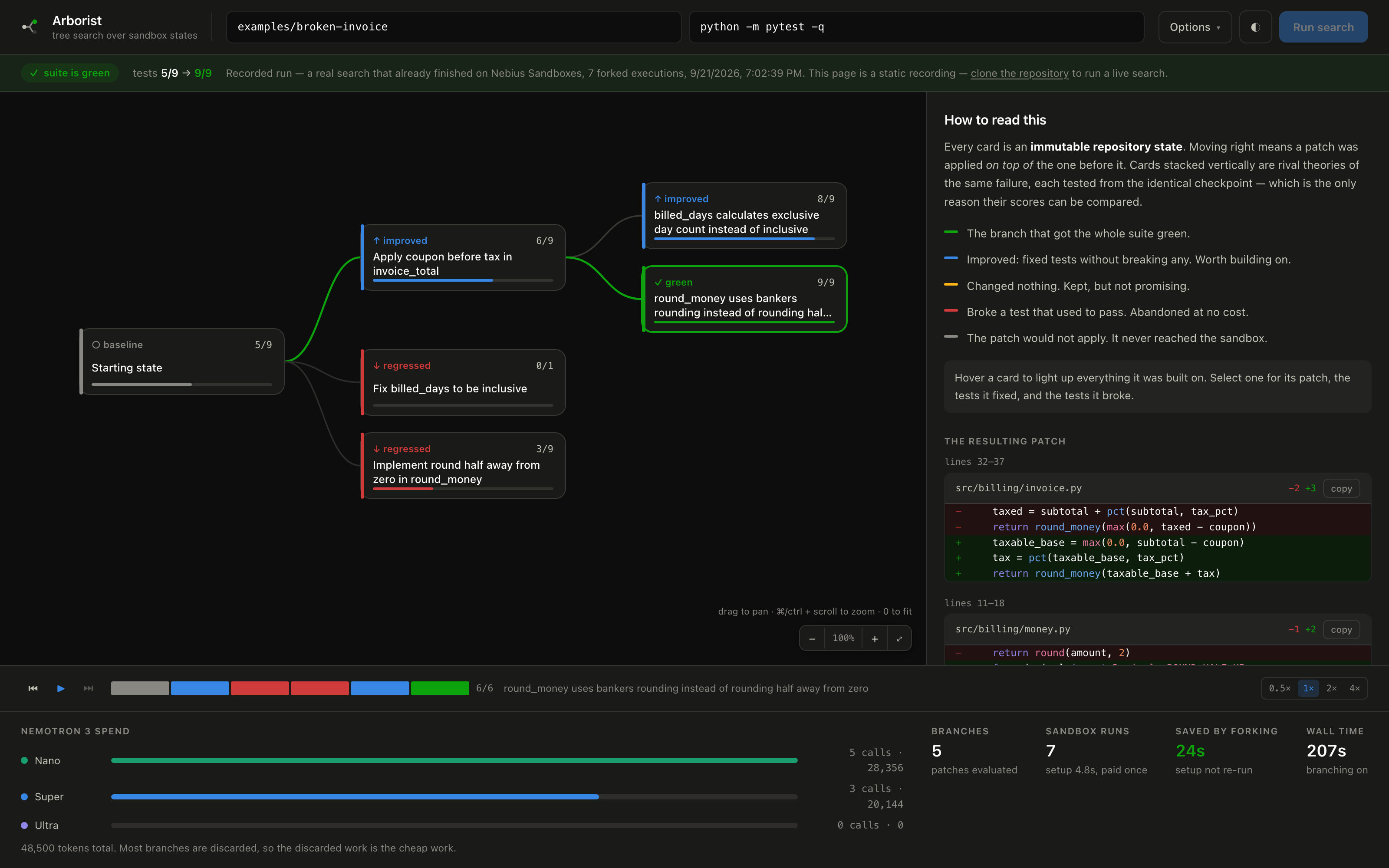Select the Fix billed_days to be inclusive card
The image size is (1389, 868).
pos(463,382)
